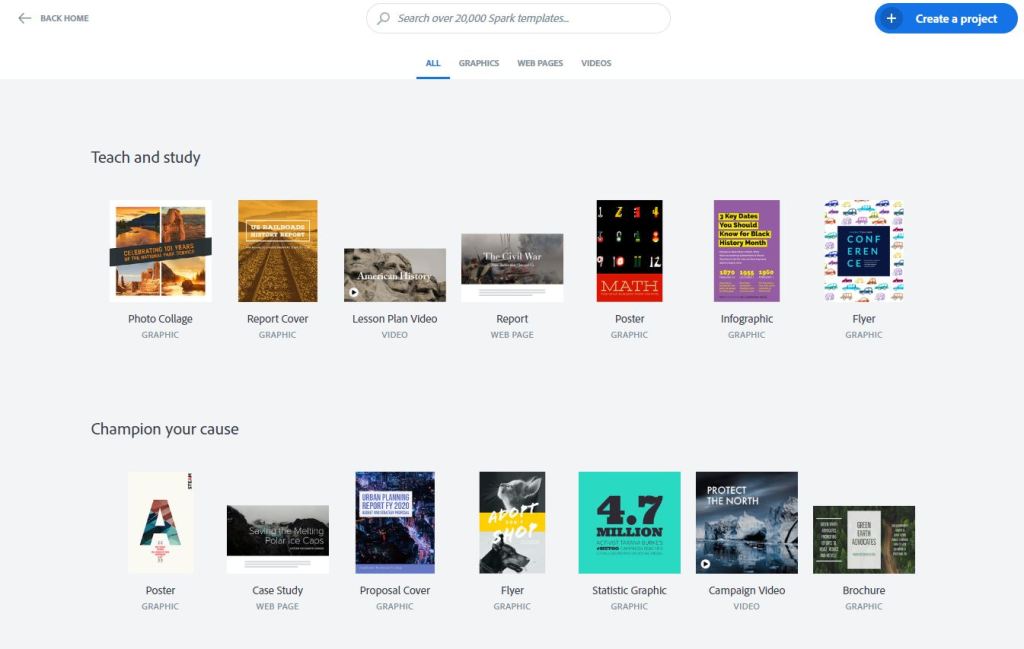The image size is (1024, 649).
Task: Pick the Conference flyer template
Action: pyautogui.click(x=863, y=251)
